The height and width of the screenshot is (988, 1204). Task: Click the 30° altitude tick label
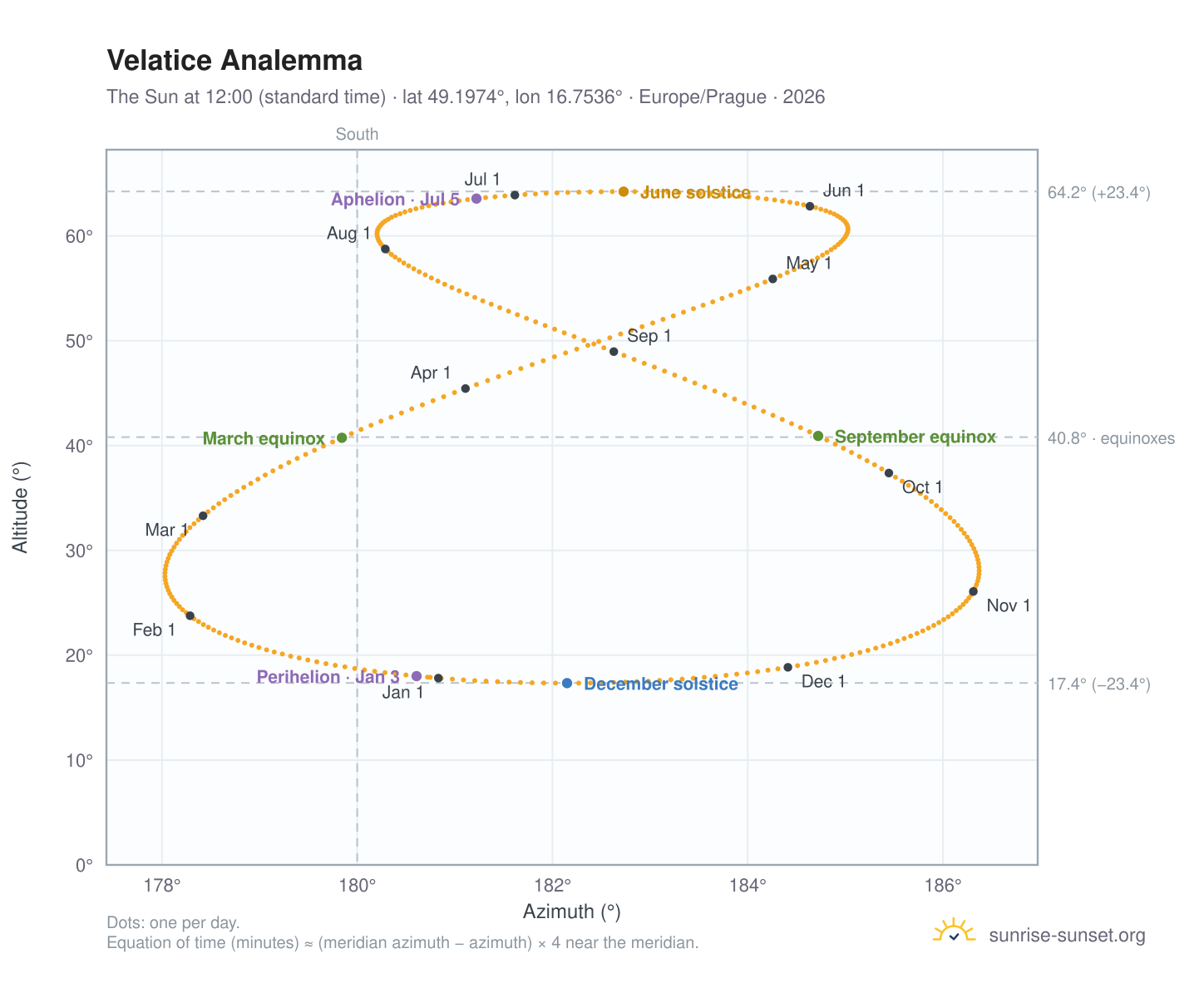click(80, 551)
